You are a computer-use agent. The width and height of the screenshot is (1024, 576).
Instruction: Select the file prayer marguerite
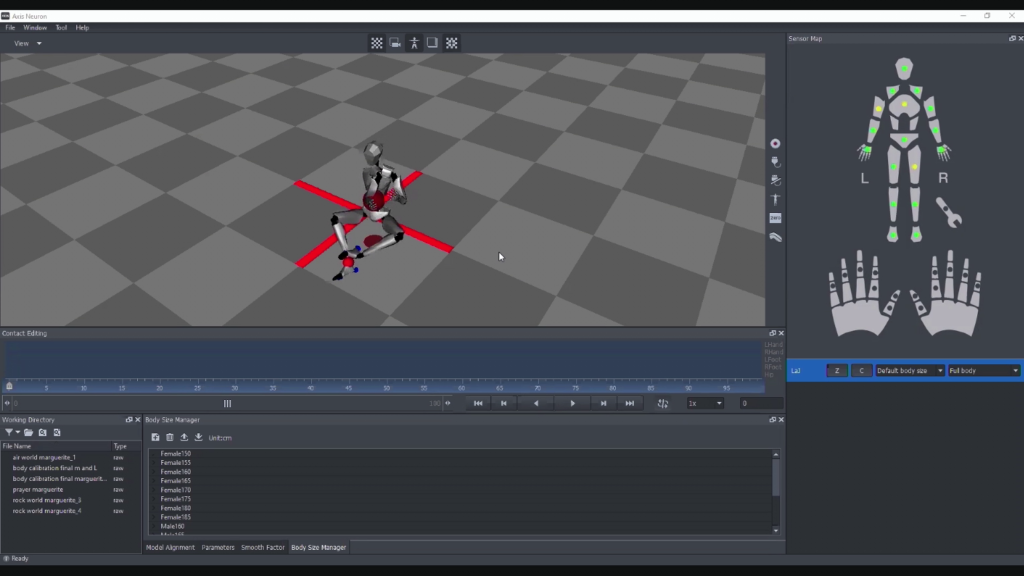38,490
